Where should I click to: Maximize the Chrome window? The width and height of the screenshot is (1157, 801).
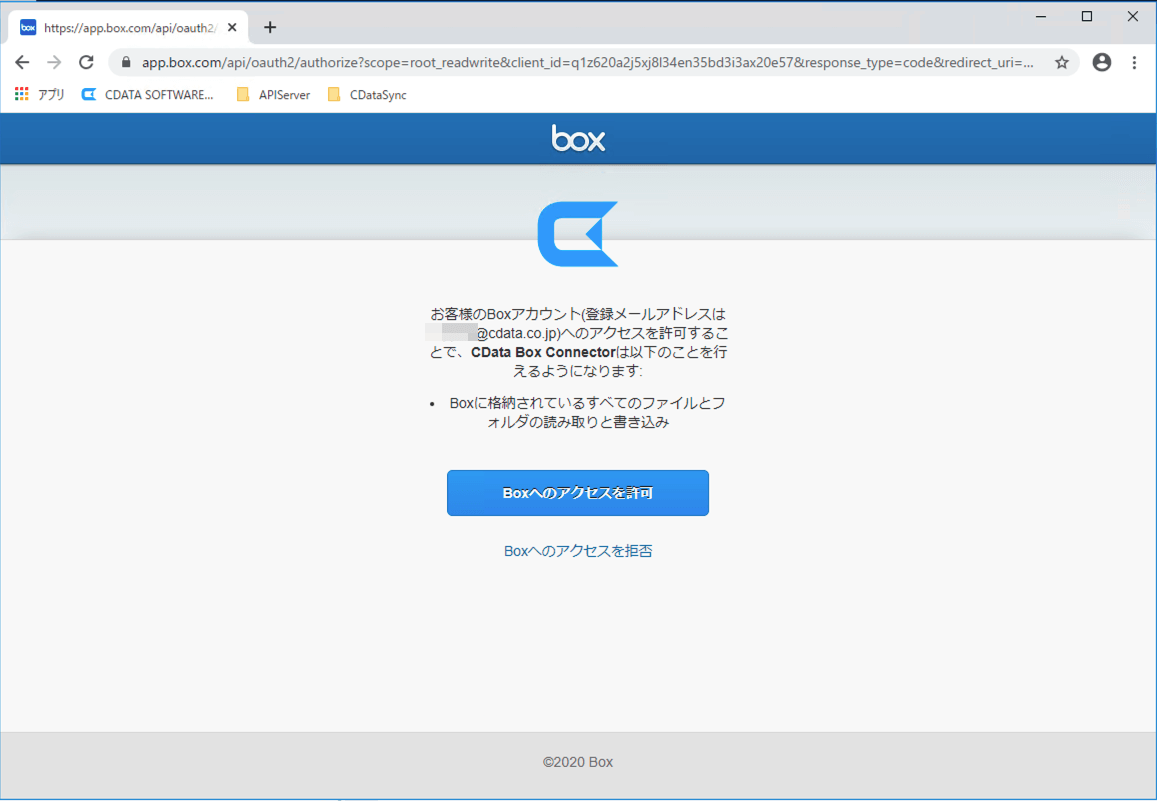pyautogui.click(x=1087, y=16)
